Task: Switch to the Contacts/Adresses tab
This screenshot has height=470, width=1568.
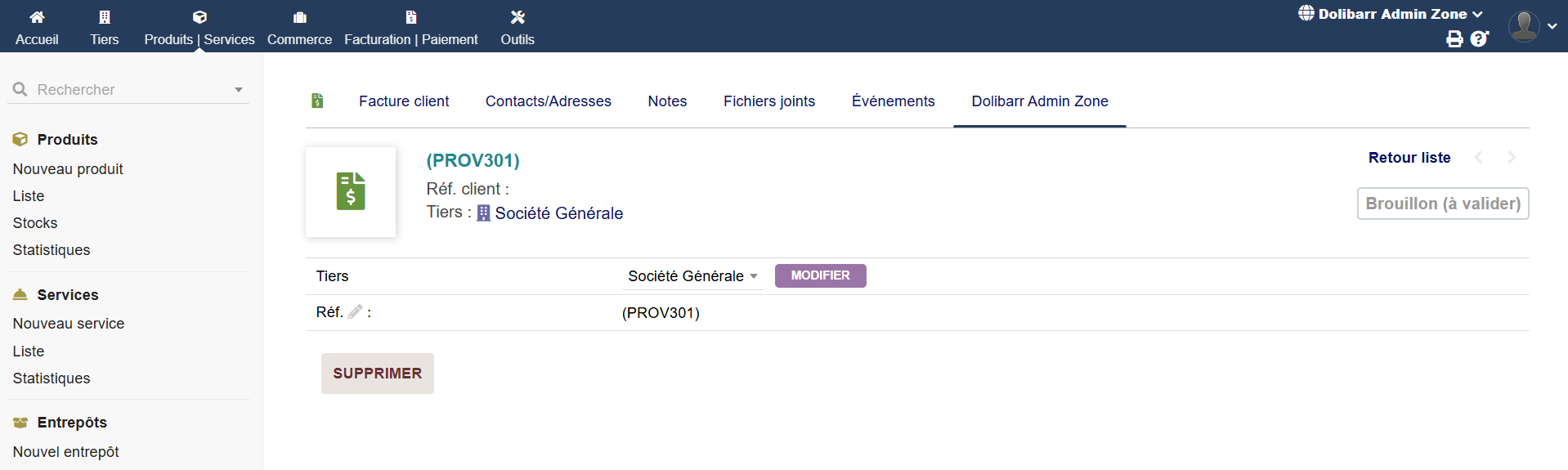Action: tap(548, 101)
